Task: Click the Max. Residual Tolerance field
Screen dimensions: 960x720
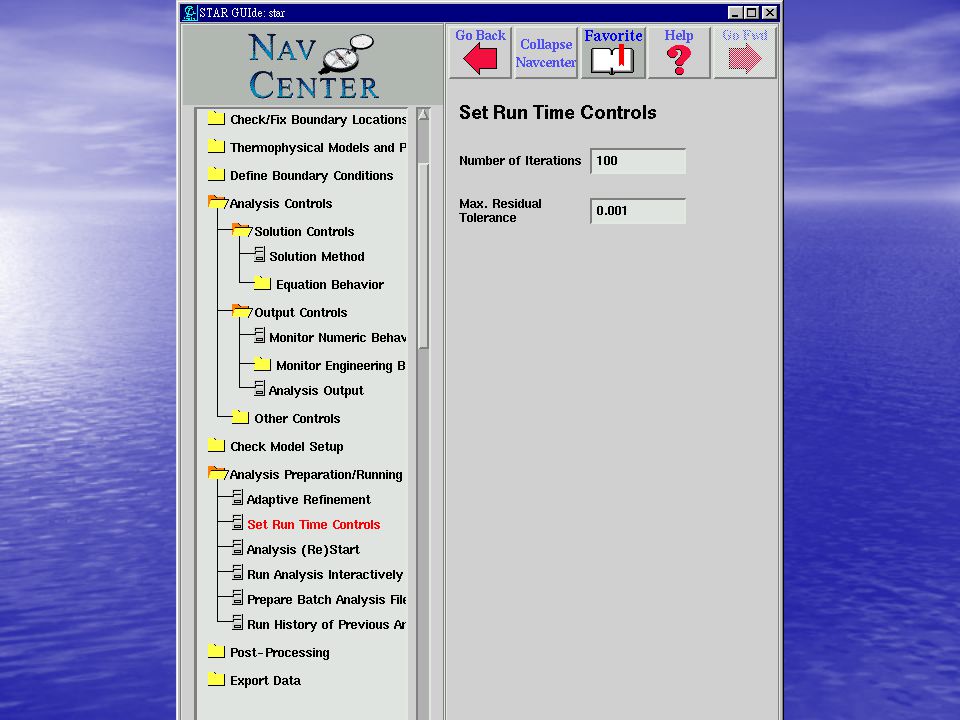Action: coord(638,211)
